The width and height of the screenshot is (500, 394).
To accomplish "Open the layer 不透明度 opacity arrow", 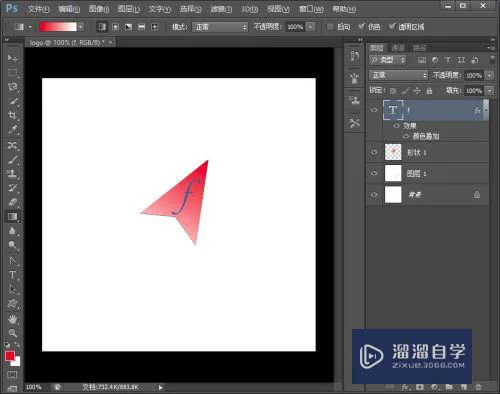I will click(489, 75).
